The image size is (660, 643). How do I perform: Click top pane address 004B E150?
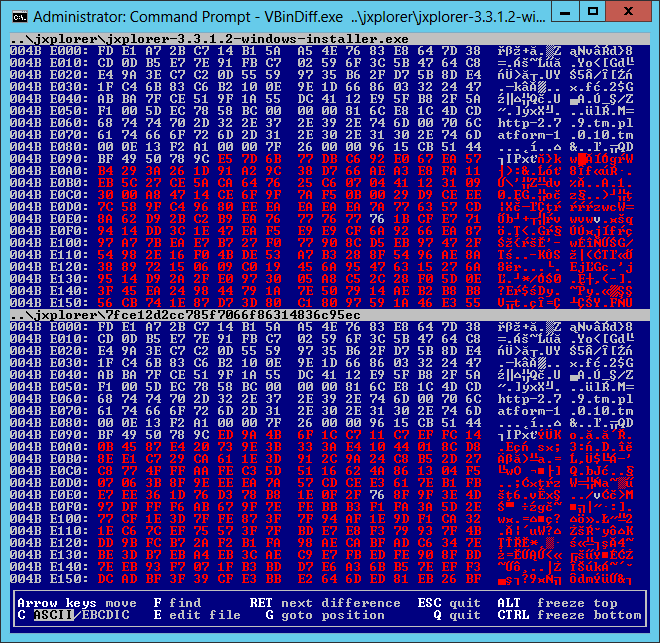[49, 303]
